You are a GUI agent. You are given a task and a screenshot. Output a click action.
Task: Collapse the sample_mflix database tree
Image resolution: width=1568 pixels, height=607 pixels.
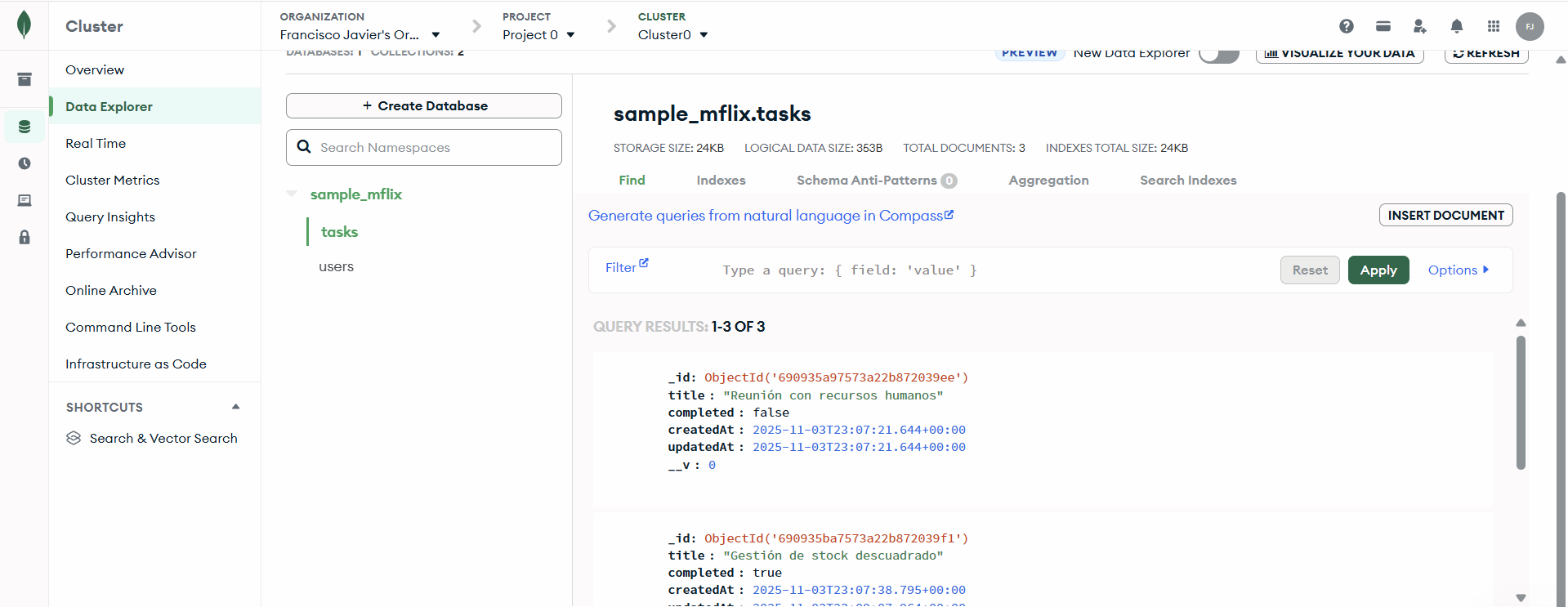292,194
